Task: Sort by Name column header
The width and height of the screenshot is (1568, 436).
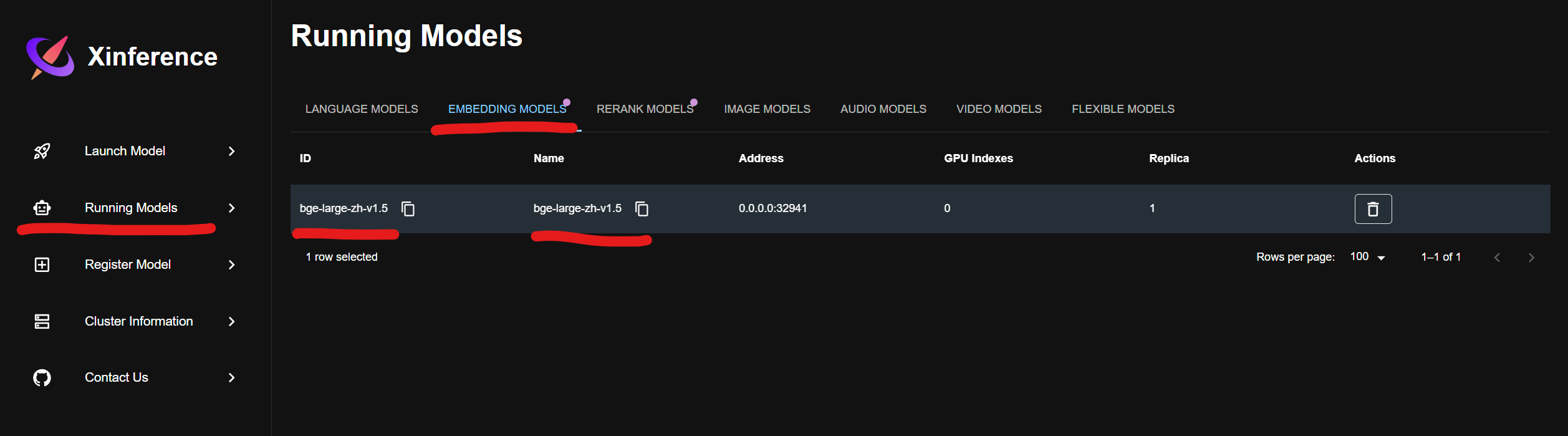Action: pos(549,158)
